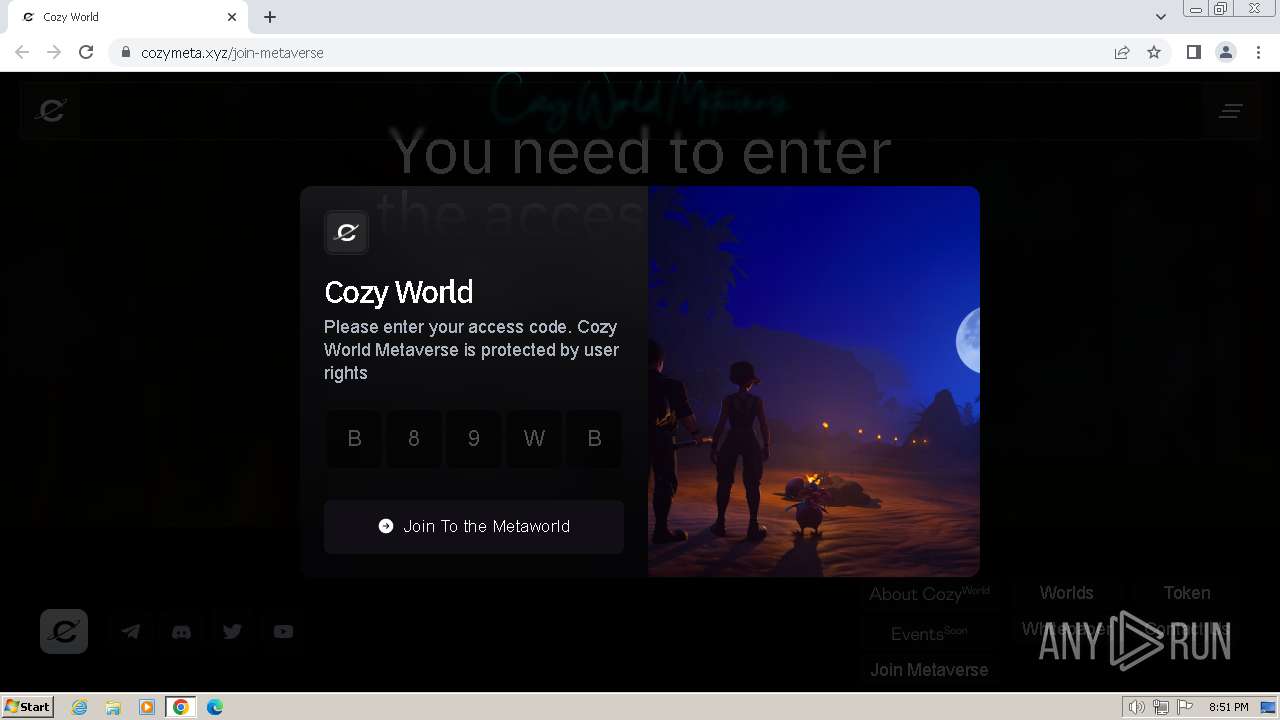Open the YouTube social link
This screenshot has width=1280, height=720.
coord(283,631)
